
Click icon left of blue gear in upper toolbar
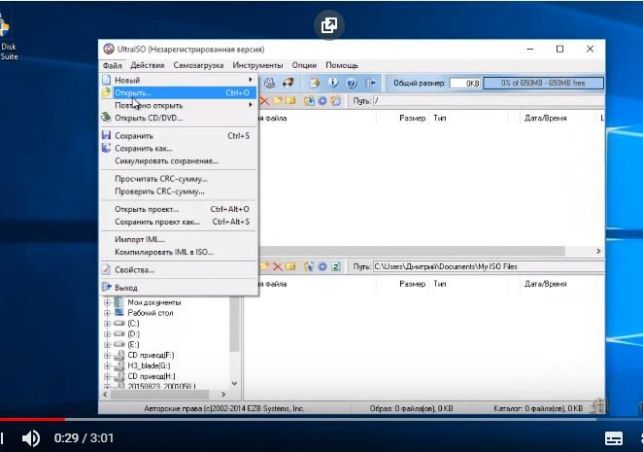click(309, 101)
